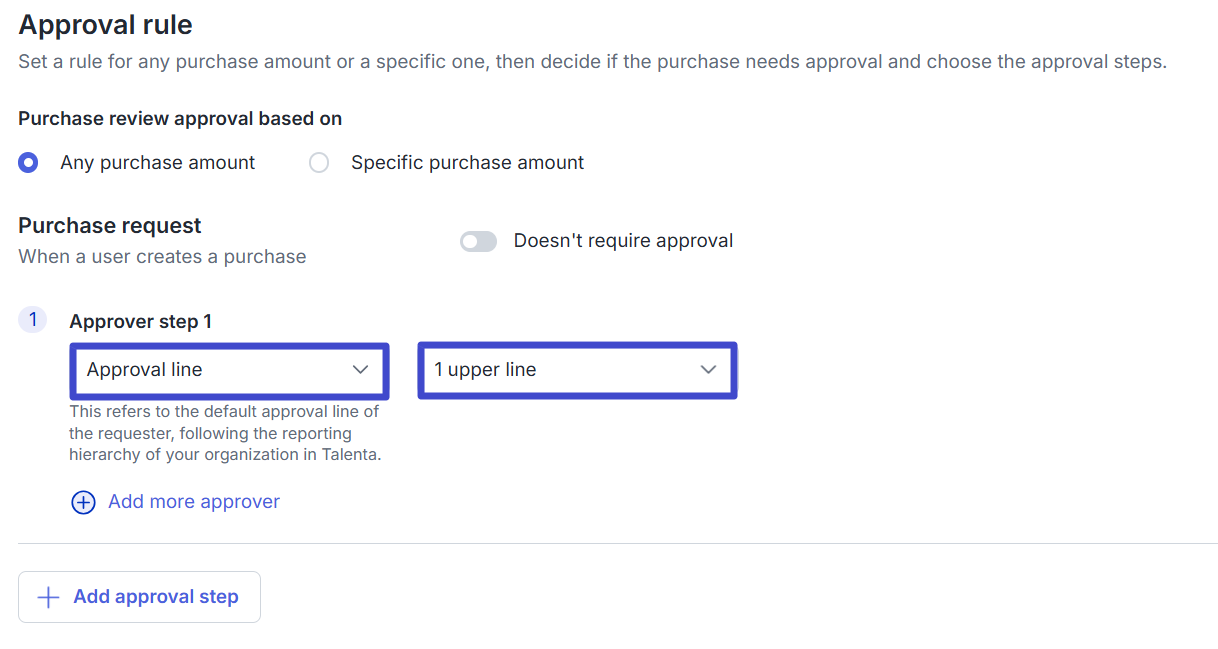This screenshot has width=1218, height=649.
Task: Open the 1 upper line dropdown
Action: [577, 370]
